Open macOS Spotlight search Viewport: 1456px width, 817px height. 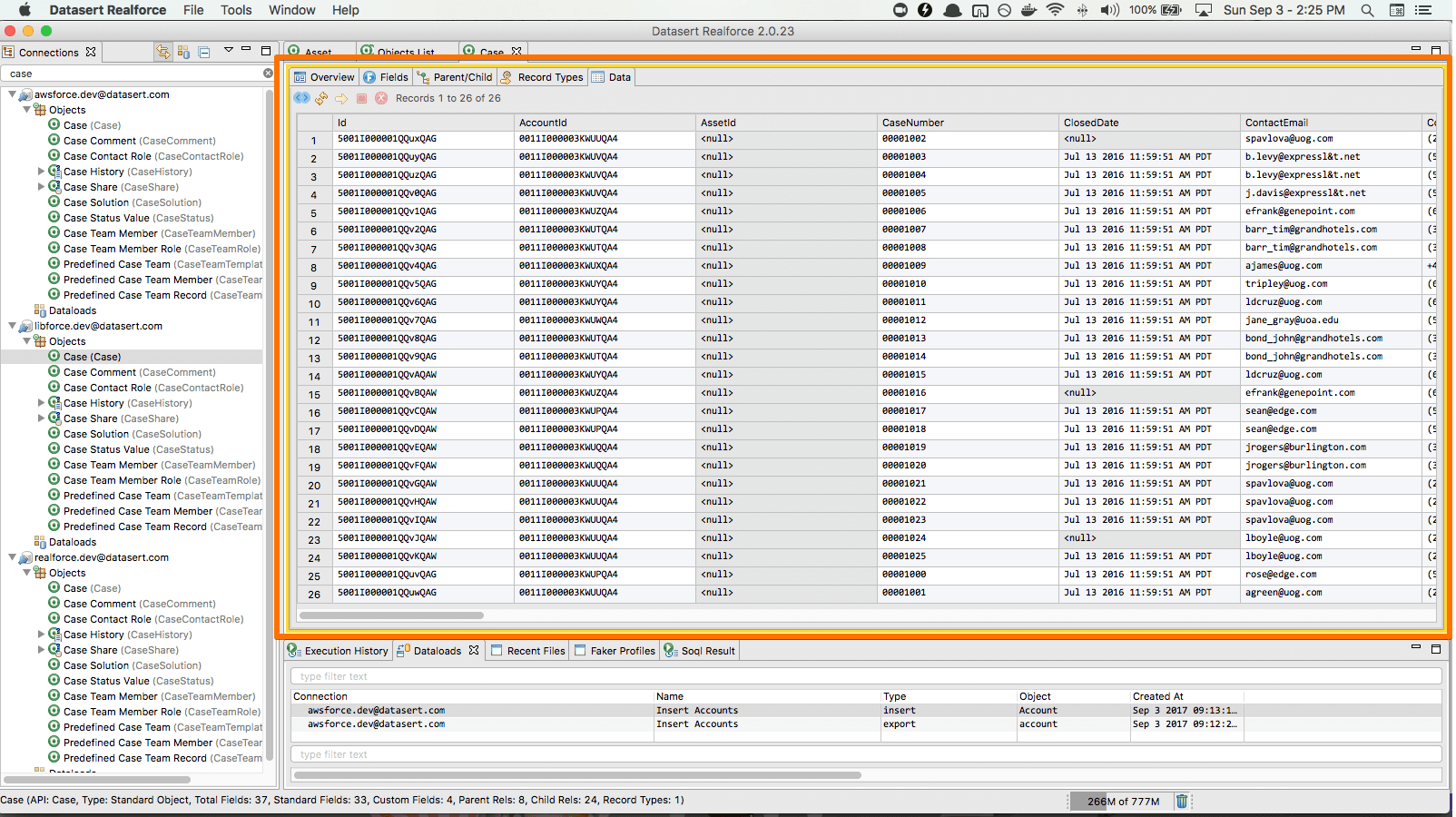click(1367, 10)
